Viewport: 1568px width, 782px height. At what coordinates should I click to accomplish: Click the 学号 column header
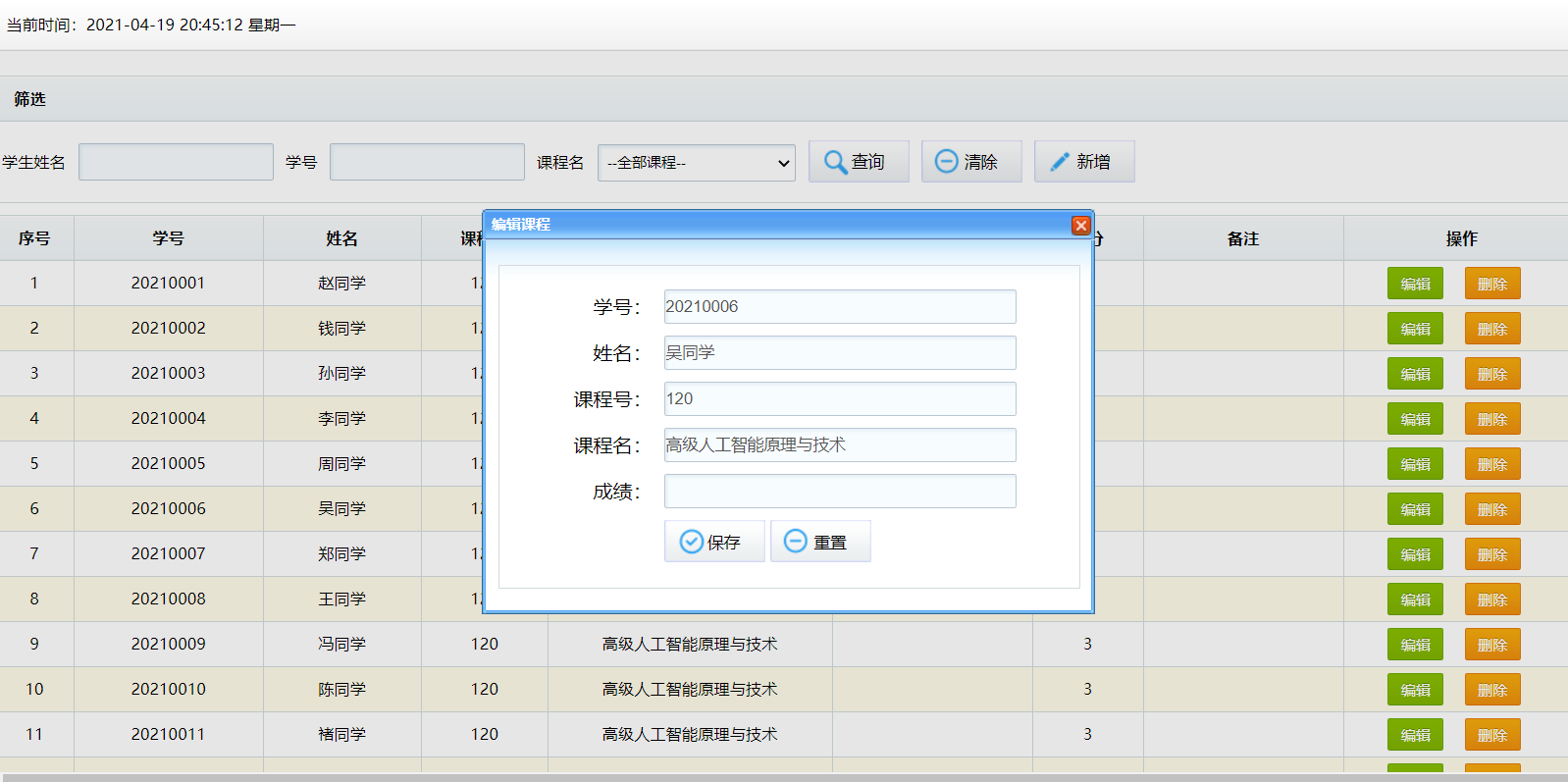click(x=169, y=238)
